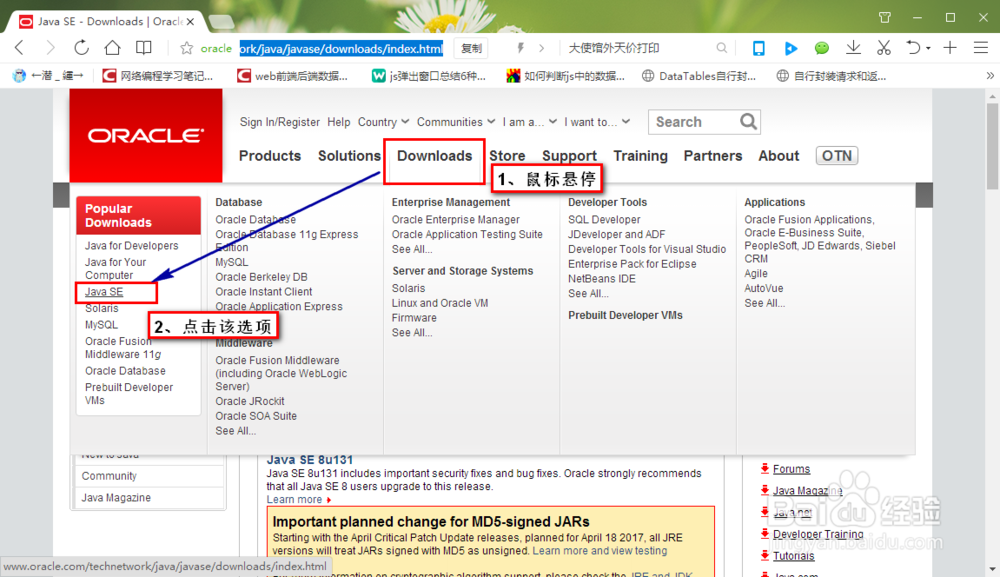This screenshot has height=577, width=1000.
Task: Open NetBeans IDE link
Action: point(601,279)
